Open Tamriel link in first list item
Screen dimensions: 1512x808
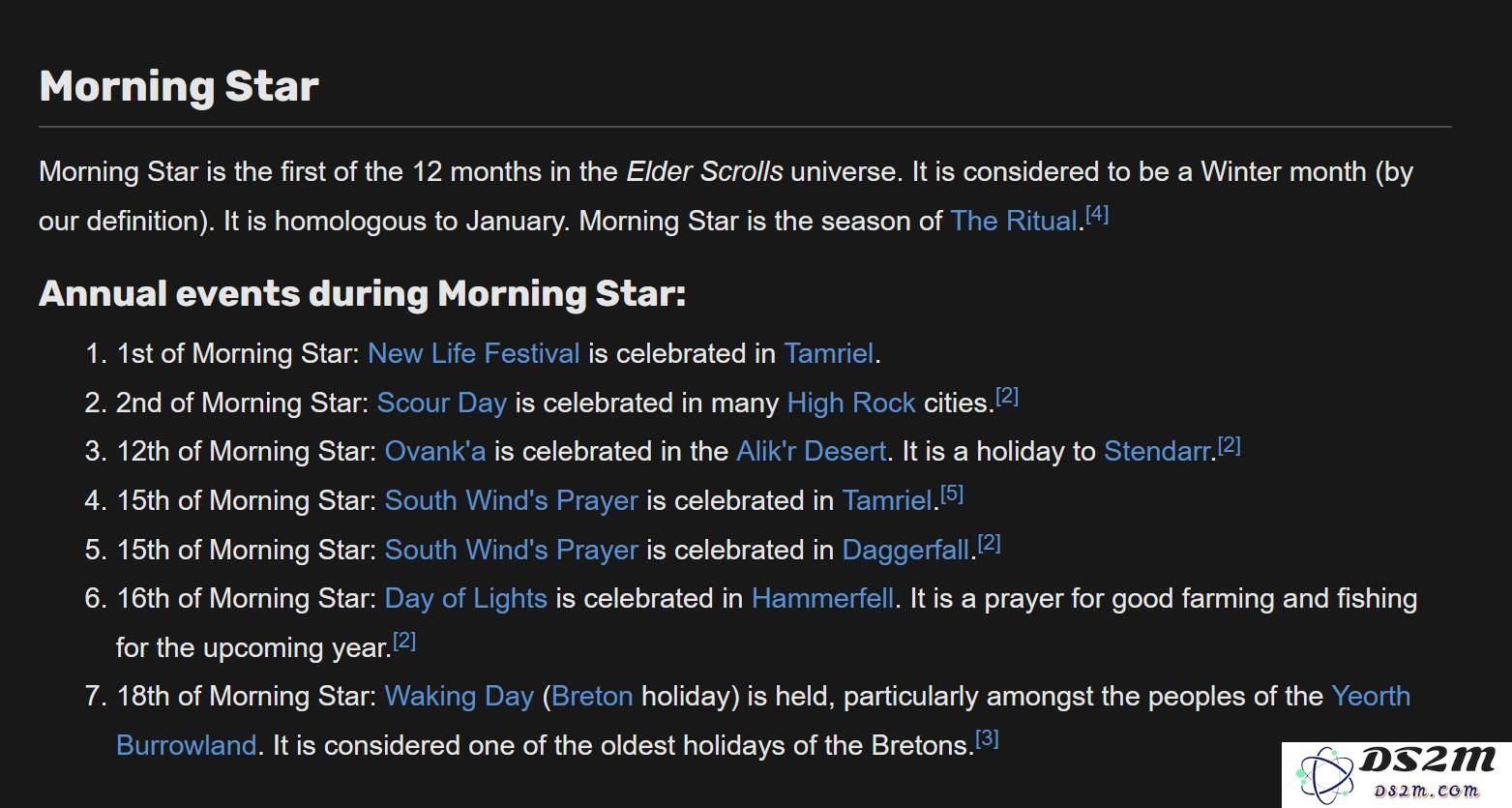[x=828, y=353]
